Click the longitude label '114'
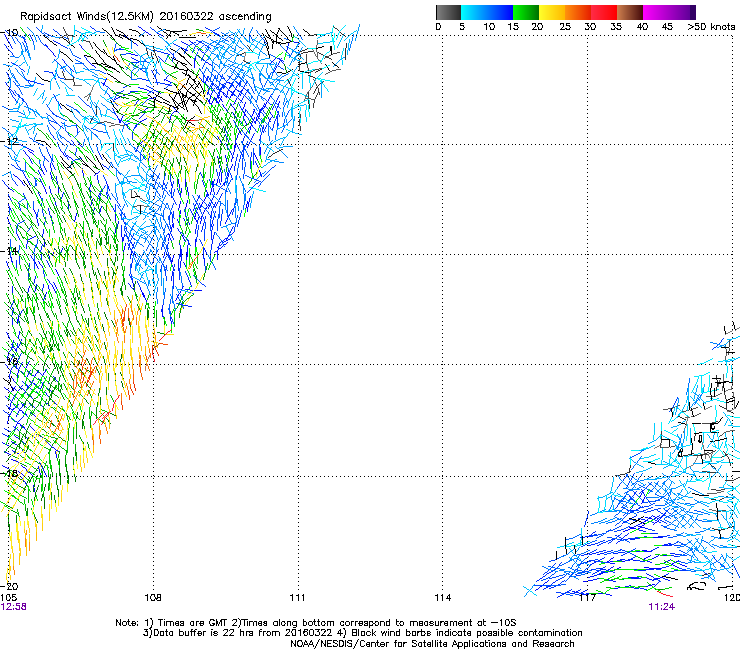The height and width of the screenshot is (650, 740). coord(443,598)
